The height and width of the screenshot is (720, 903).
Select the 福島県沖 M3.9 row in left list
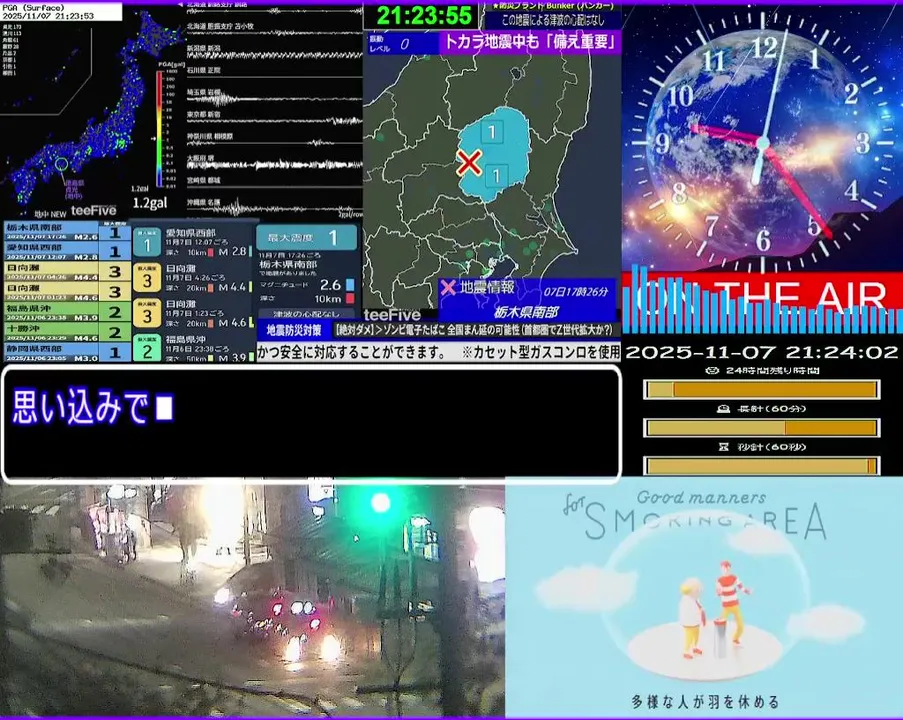(x=67, y=312)
